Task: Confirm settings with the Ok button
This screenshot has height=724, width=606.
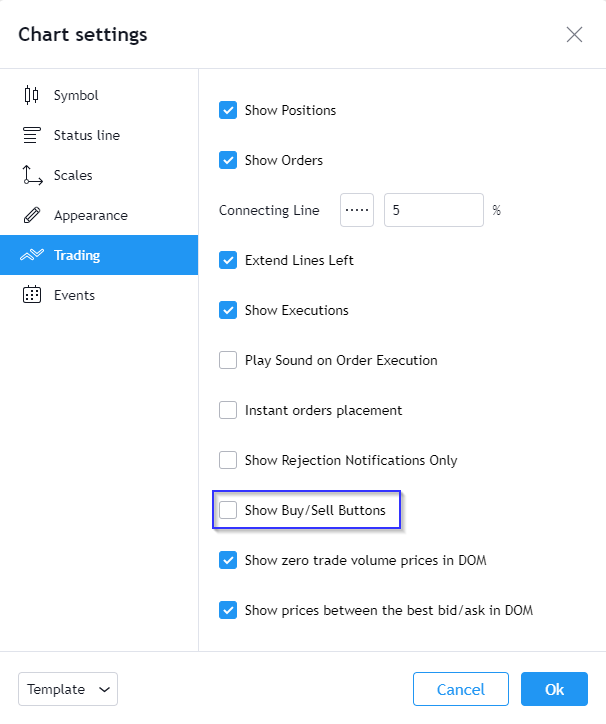Action: pos(554,689)
